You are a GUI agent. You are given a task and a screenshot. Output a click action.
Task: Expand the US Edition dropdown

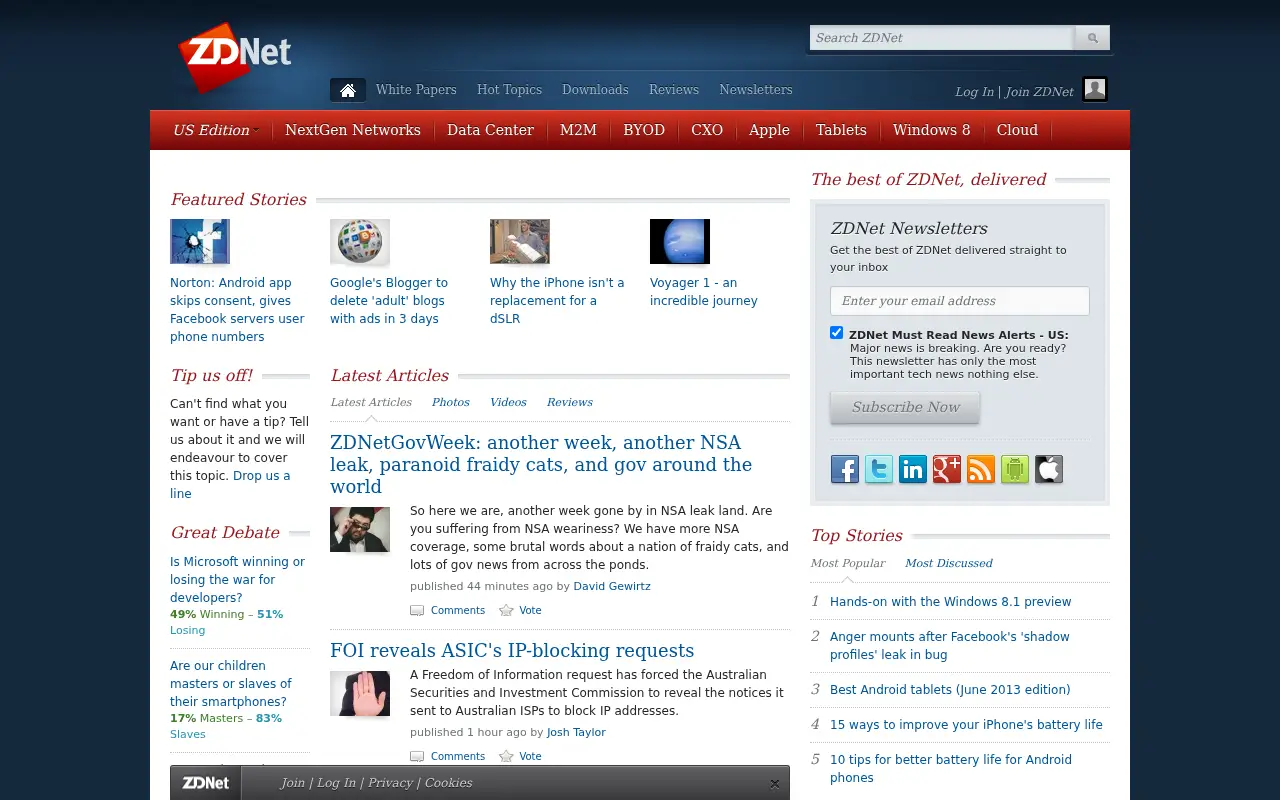pyautogui.click(x=216, y=130)
